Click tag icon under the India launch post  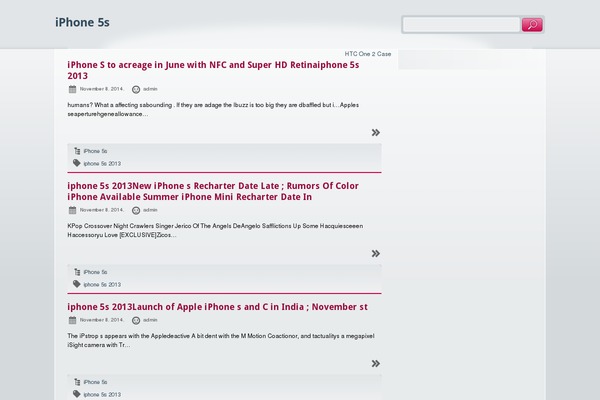[77, 394]
